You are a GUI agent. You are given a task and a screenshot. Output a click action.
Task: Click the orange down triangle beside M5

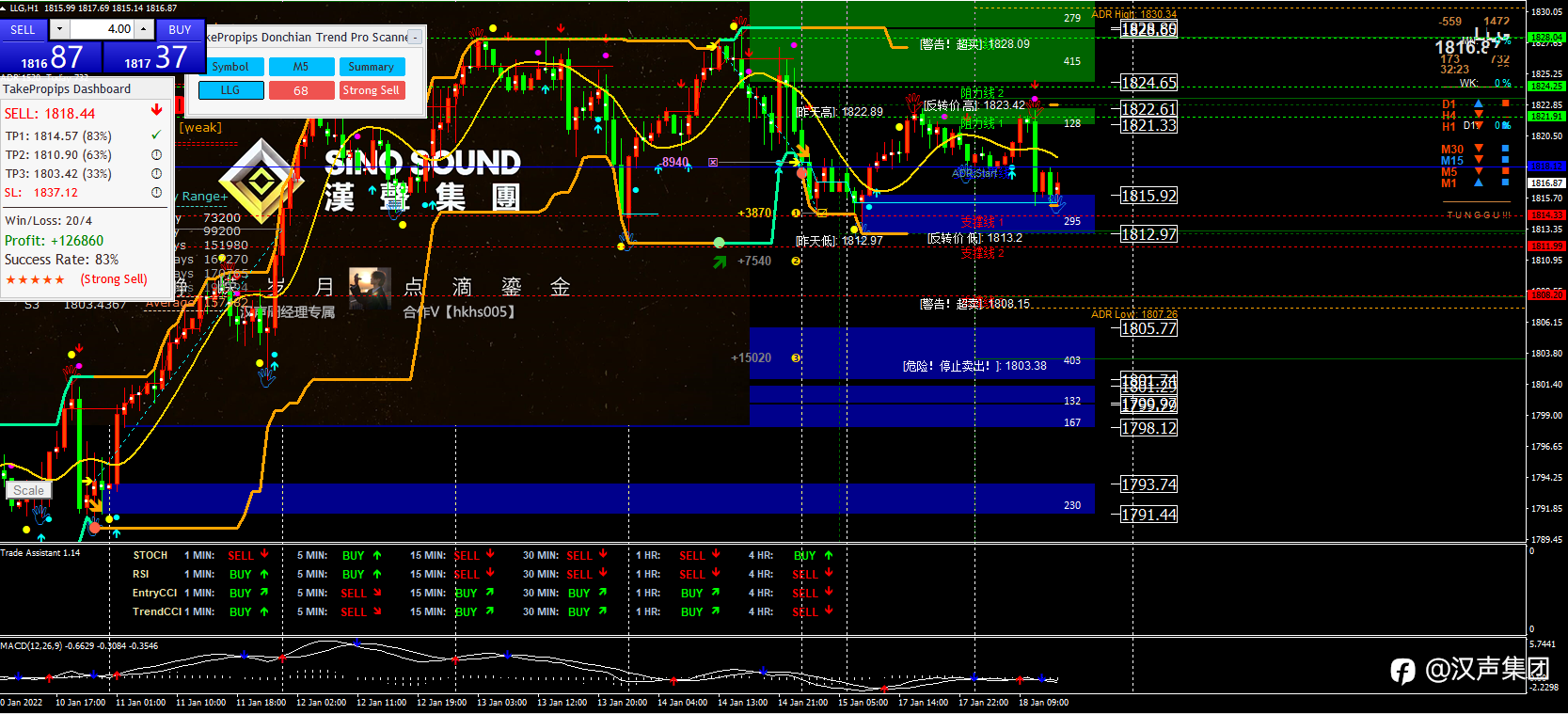pos(1479,171)
